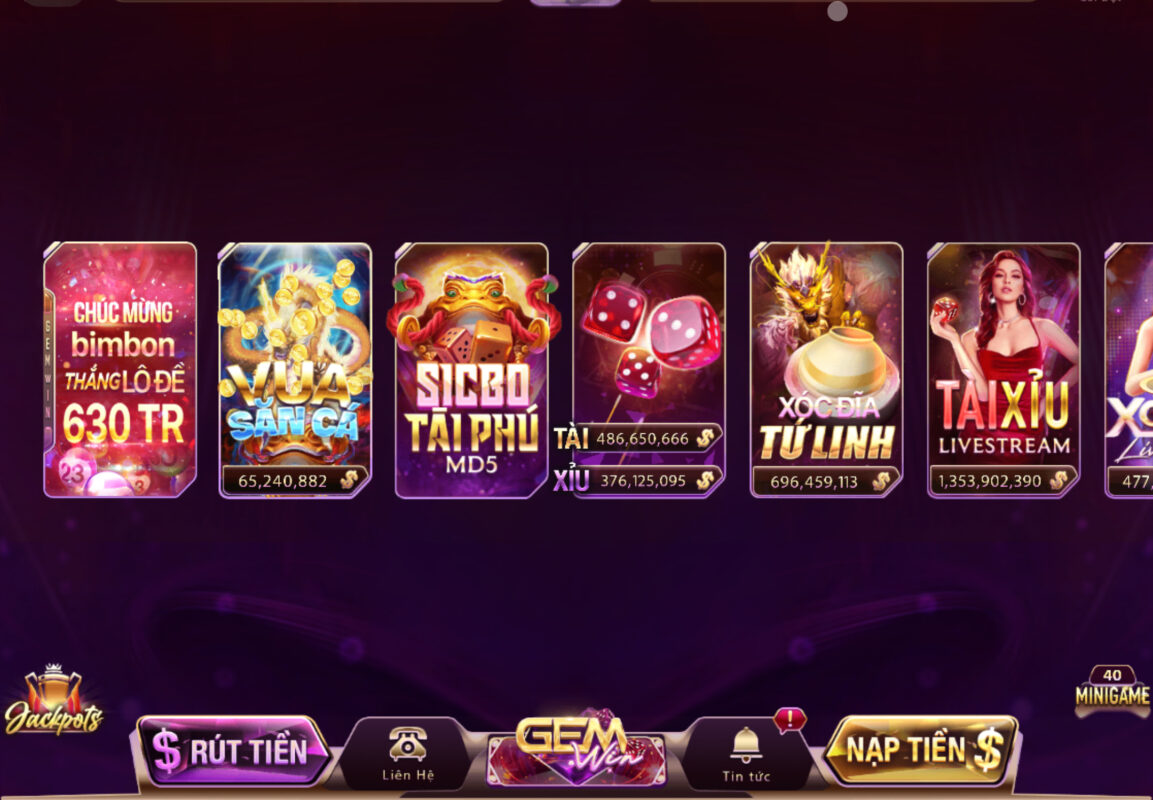Select the Xóc Đĩa Tứ Linh game
This screenshot has width=1153, height=800.
tap(827, 370)
